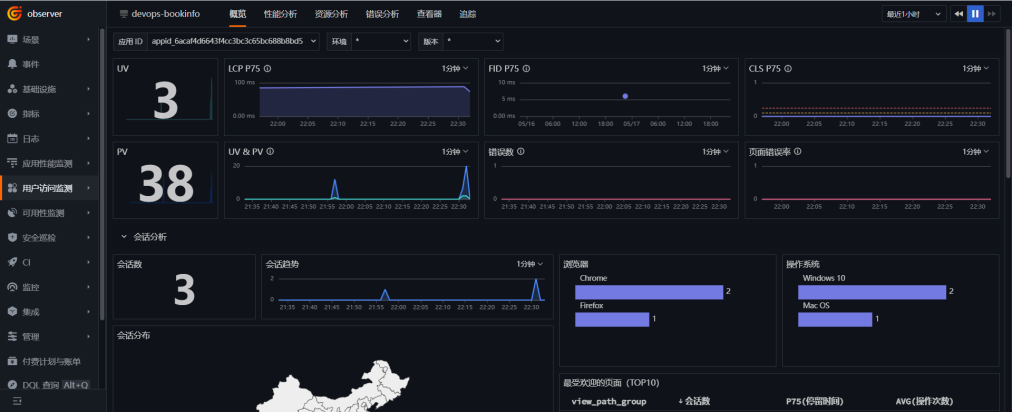Click the Chrome bar in 浏览器 chart

pos(649,292)
